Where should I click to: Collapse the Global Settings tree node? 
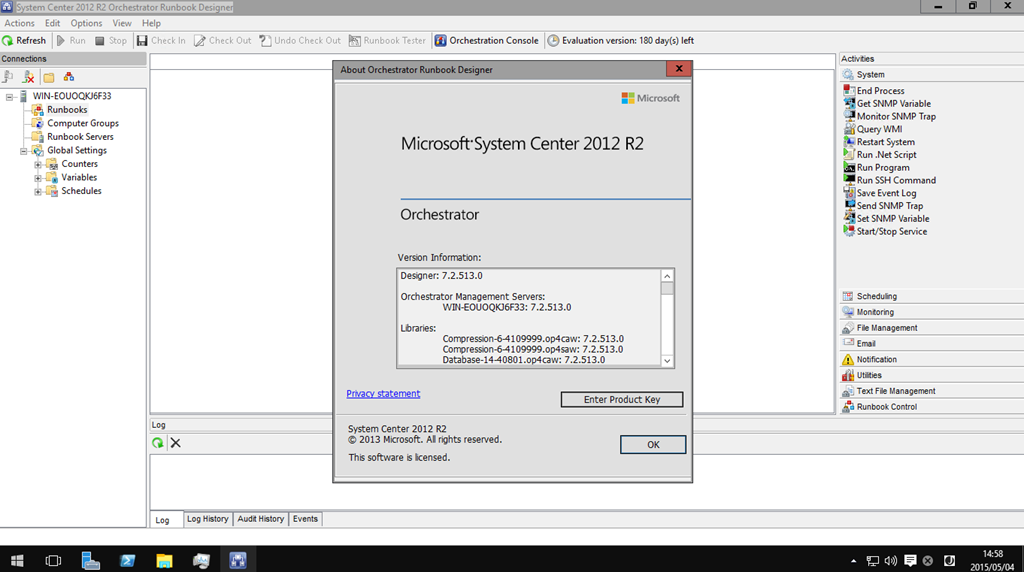click(x=24, y=151)
